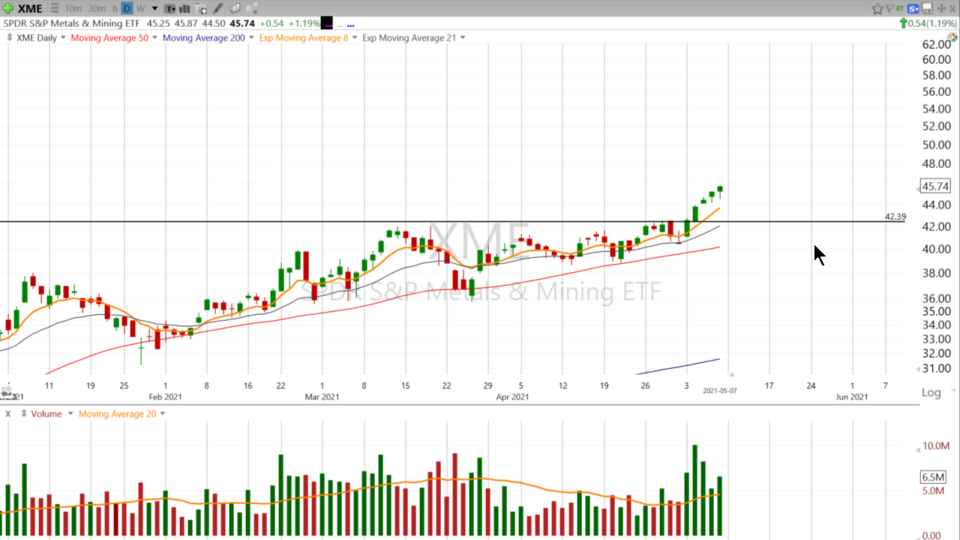Open the chart template 'T' dropdown icon

tap(170, 9)
